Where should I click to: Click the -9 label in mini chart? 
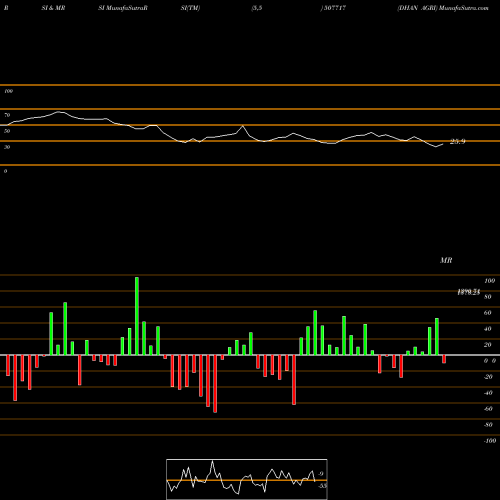pos(320,474)
